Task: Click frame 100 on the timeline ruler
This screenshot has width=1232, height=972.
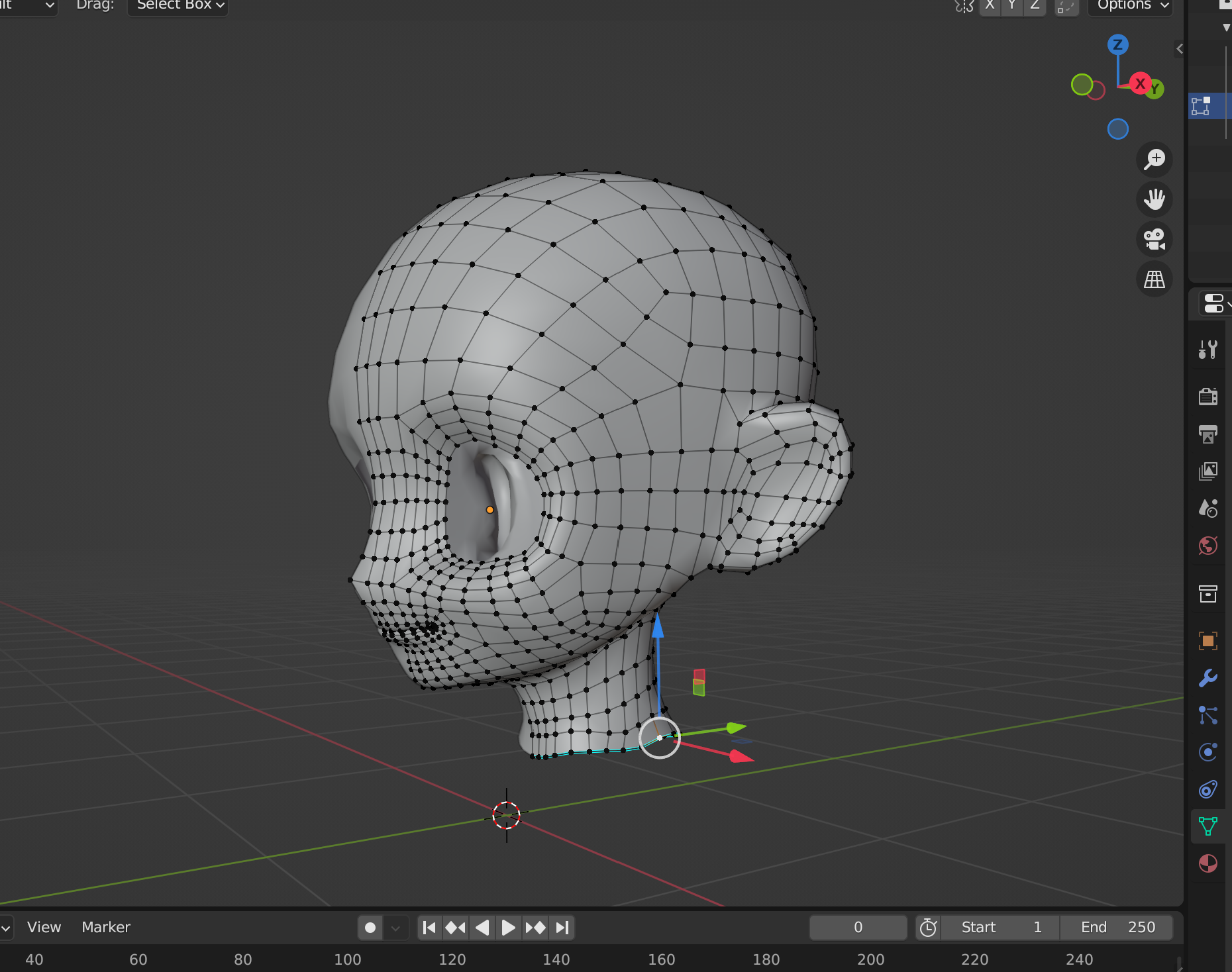Action: coord(348,959)
